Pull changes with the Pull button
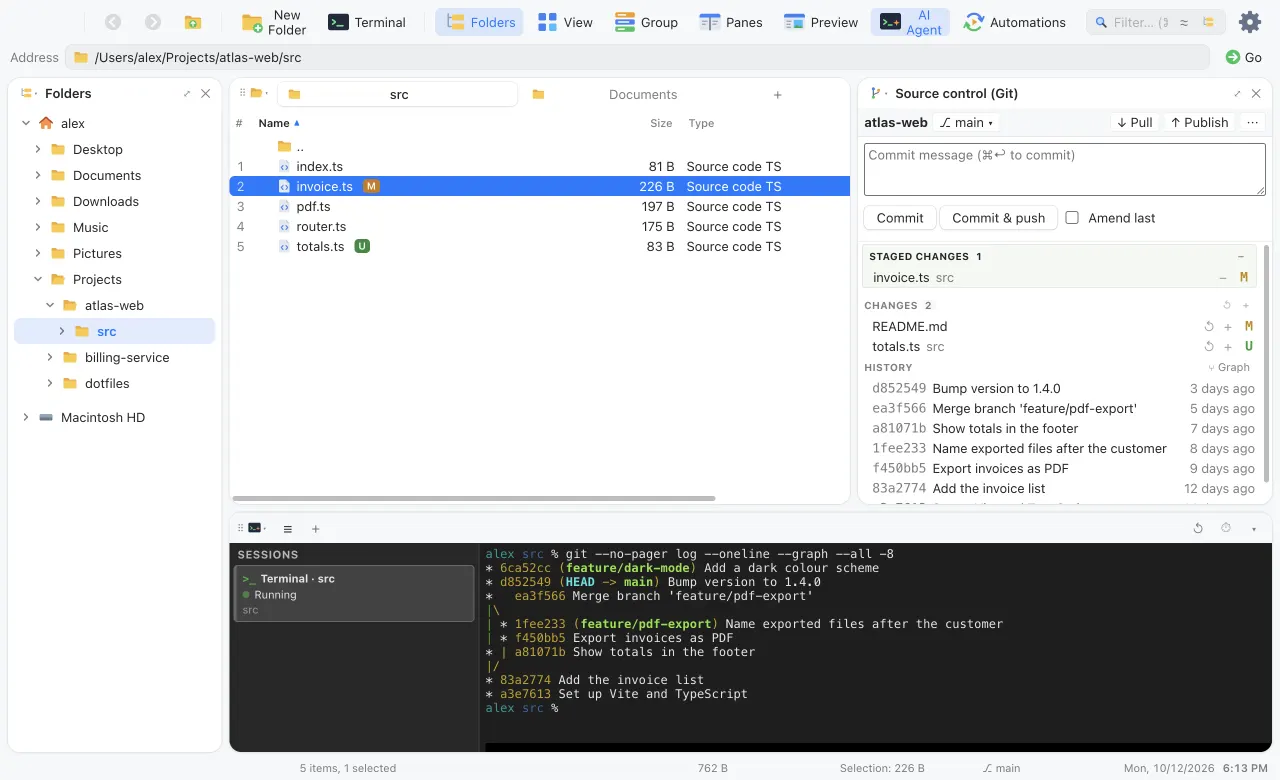This screenshot has height=780, width=1280. (x=1135, y=122)
